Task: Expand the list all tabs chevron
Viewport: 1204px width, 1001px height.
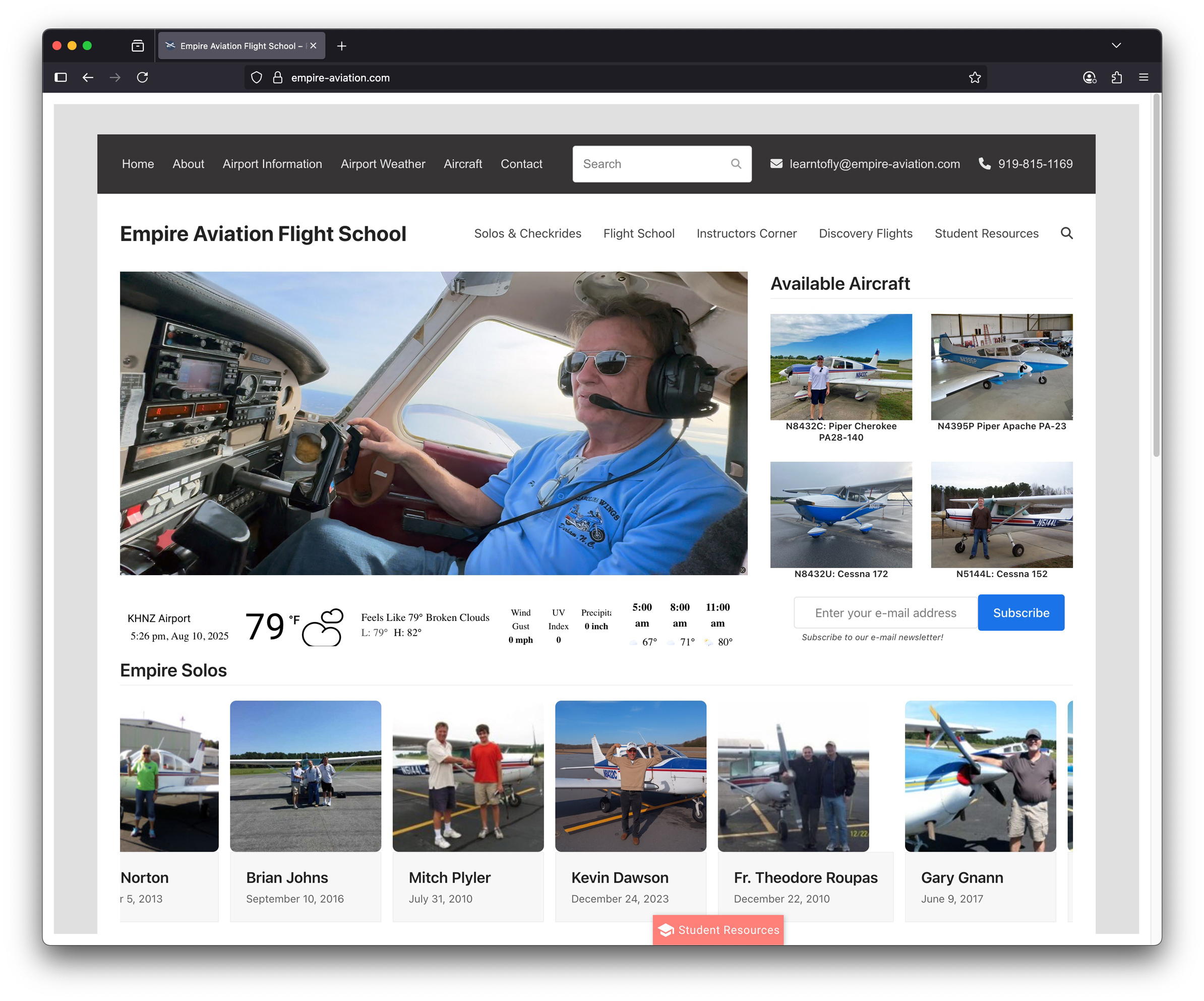Action: pyautogui.click(x=1116, y=45)
